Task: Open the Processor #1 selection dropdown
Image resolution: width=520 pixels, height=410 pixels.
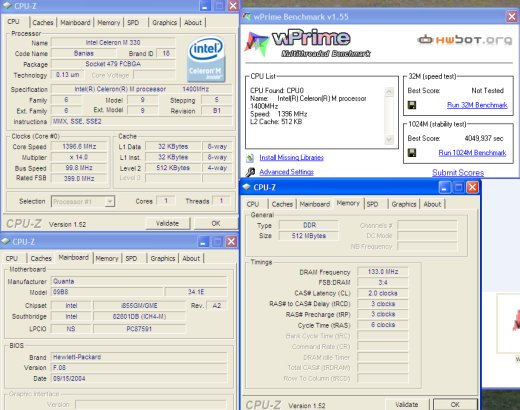Action: click(110, 202)
